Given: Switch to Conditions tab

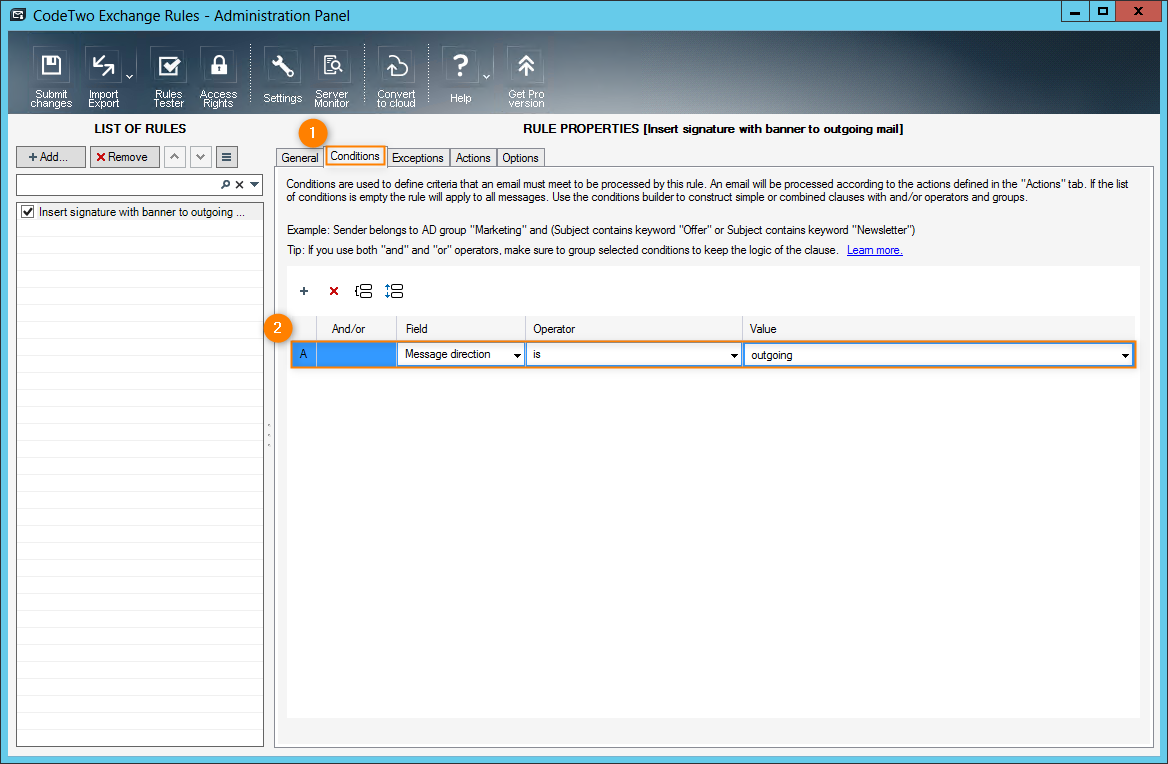Looking at the screenshot, I should pos(355,156).
